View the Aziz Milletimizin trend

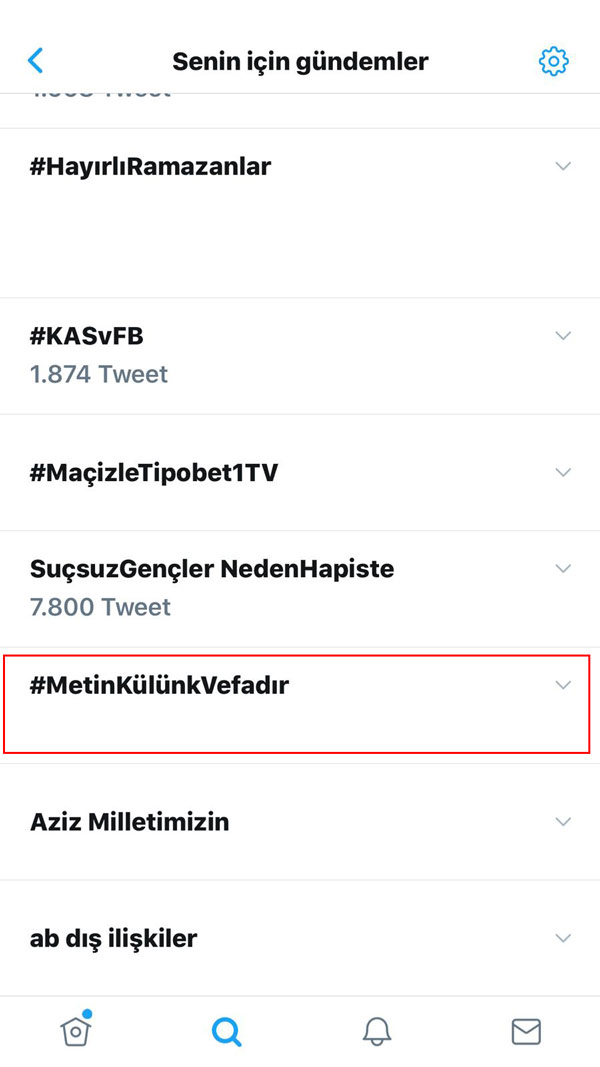pos(130,823)
